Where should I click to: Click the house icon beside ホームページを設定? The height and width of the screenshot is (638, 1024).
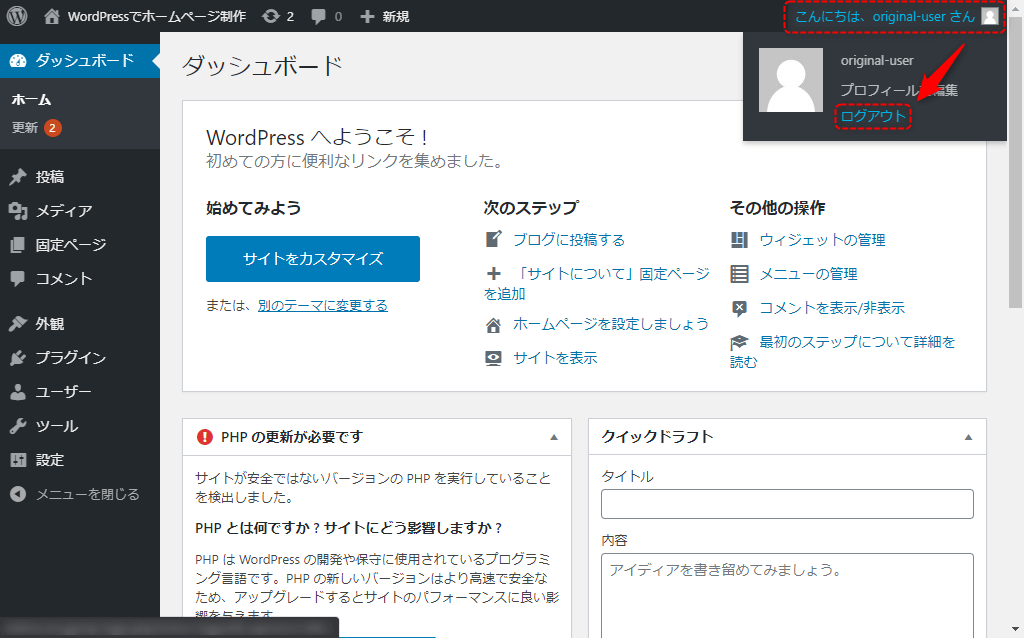494,325
